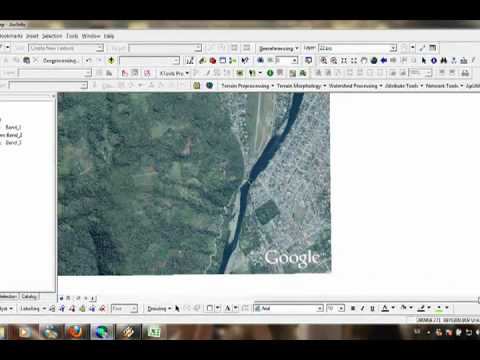Screen dimensions: 480x360
Task: Toggle bold text formatting
Action: pos(353,308)
